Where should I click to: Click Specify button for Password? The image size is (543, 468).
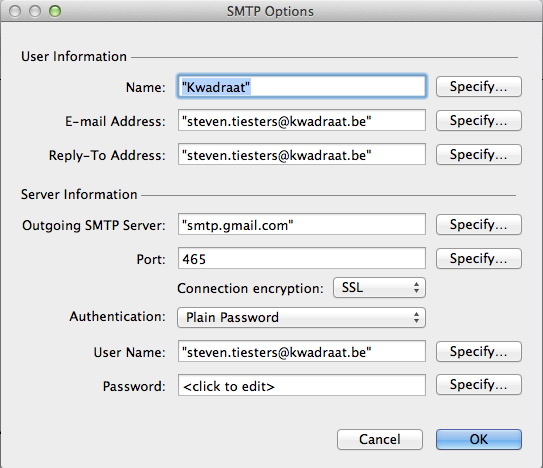[479, 385]
